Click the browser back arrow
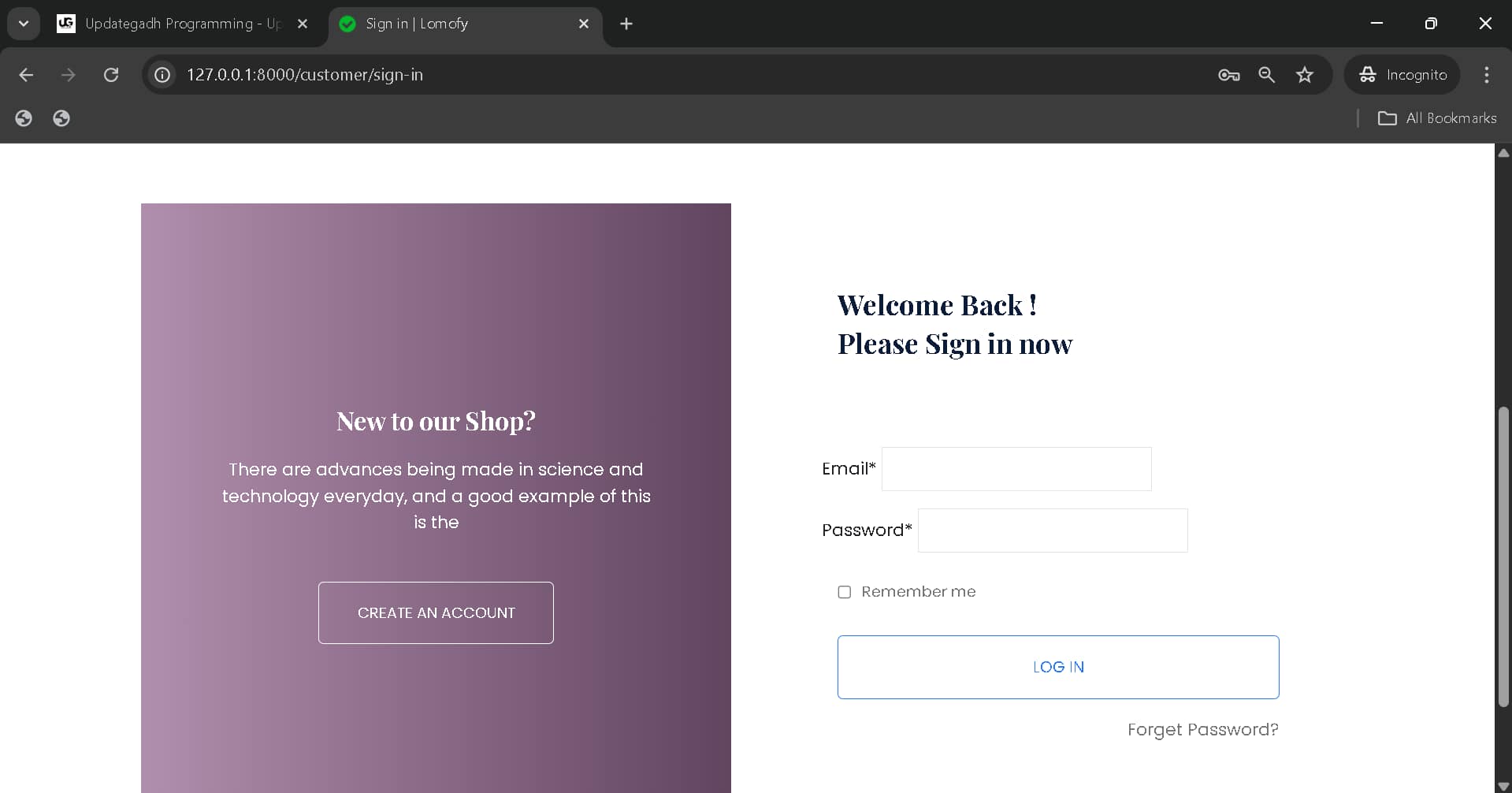The image size is (1512, 793). 26,75
